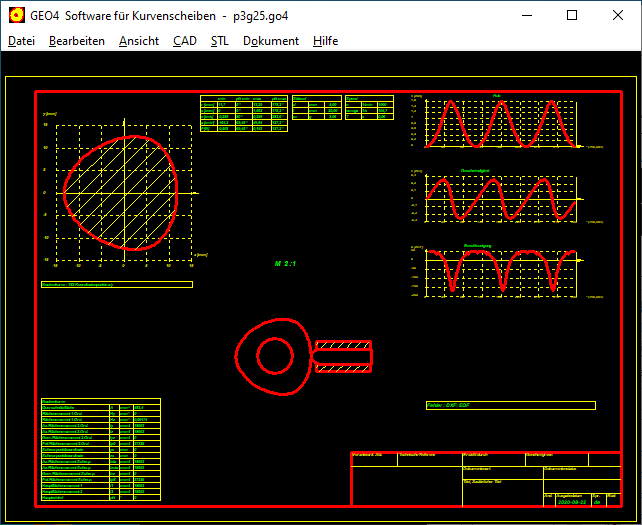Click the Fehler text field
The height and width of the screenshot is (525, 642).
[x=510, y=405]
